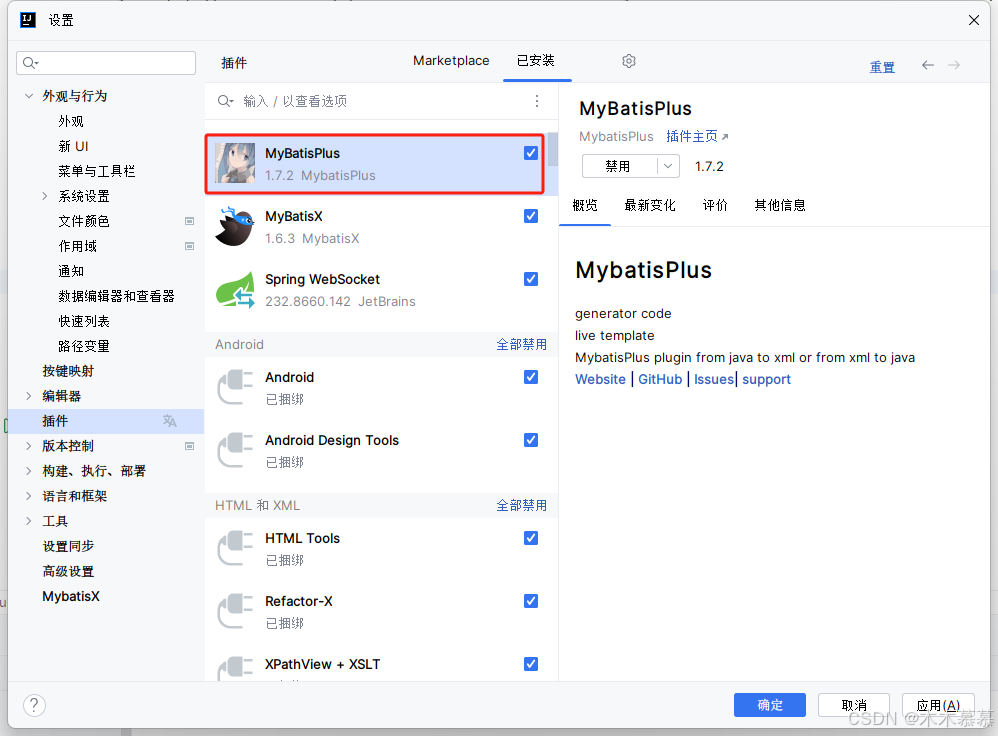The height and width of the screenshot is (736, 998).
Task: Open the Website link
Action: 600,379
